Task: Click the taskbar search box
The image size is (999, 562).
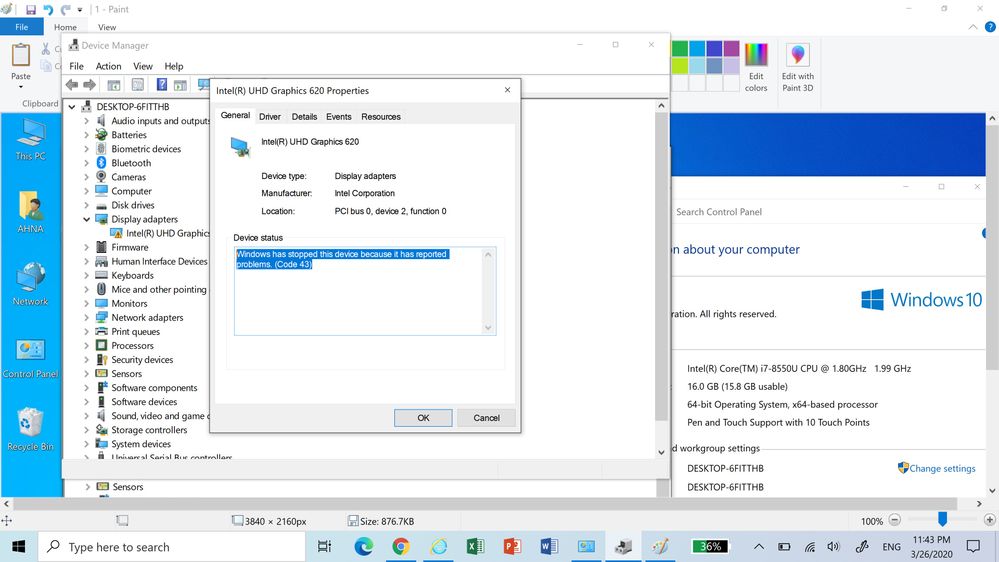Action: [172, 547]
